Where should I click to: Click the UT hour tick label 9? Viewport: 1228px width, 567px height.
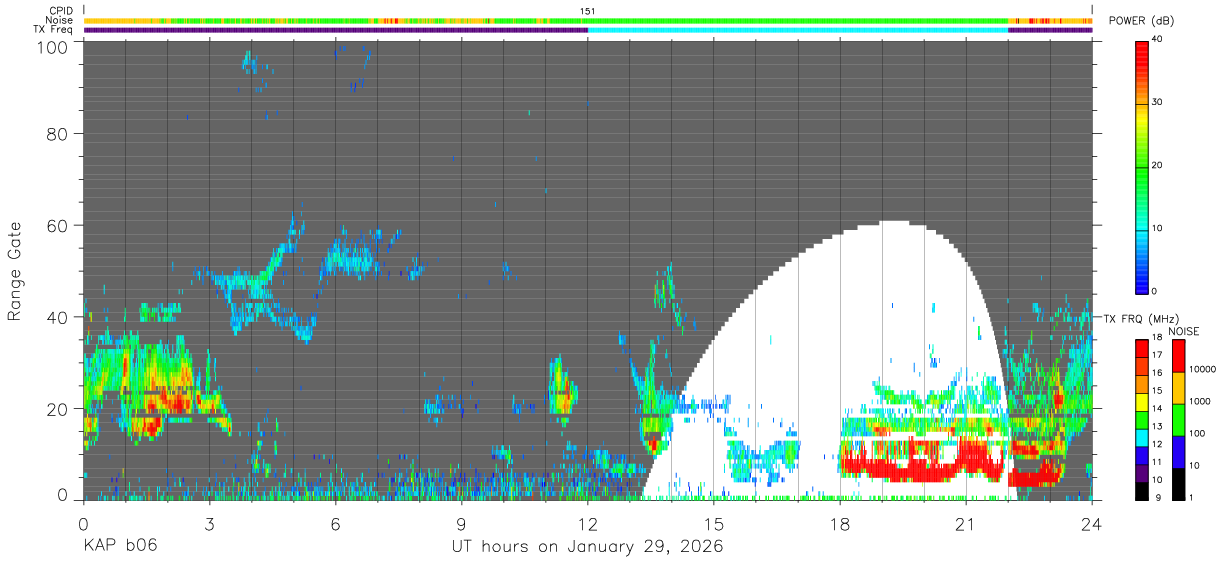[461, 523]
